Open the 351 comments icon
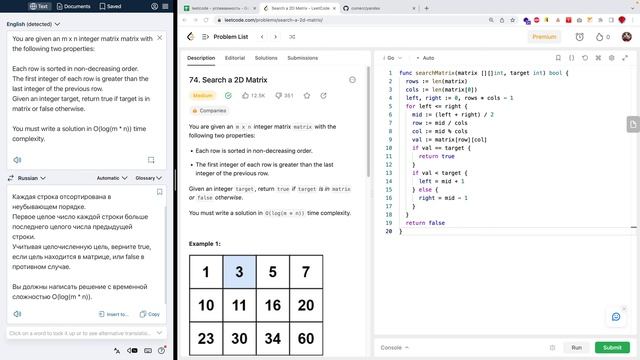 pos(284,96)
